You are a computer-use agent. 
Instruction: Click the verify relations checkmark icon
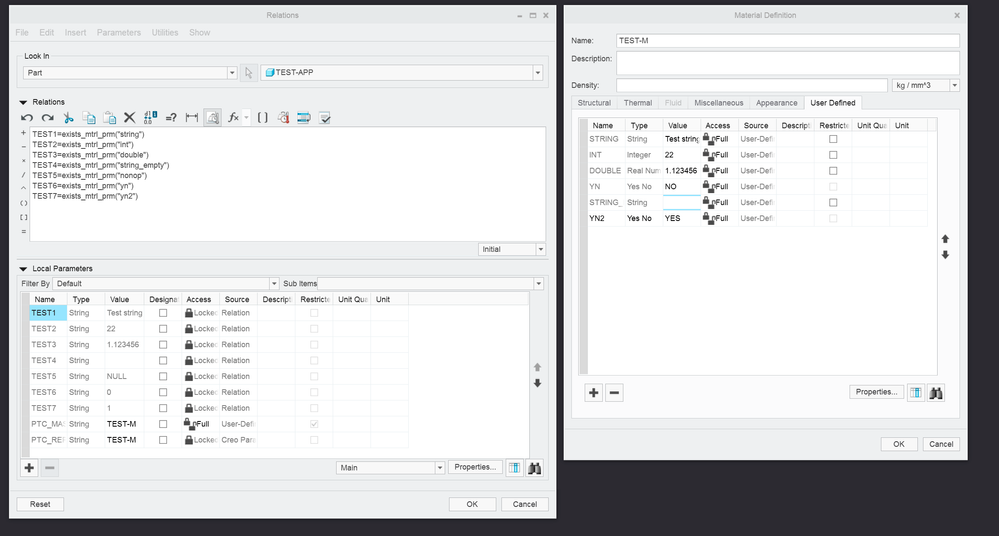click(x=324, y=118)
